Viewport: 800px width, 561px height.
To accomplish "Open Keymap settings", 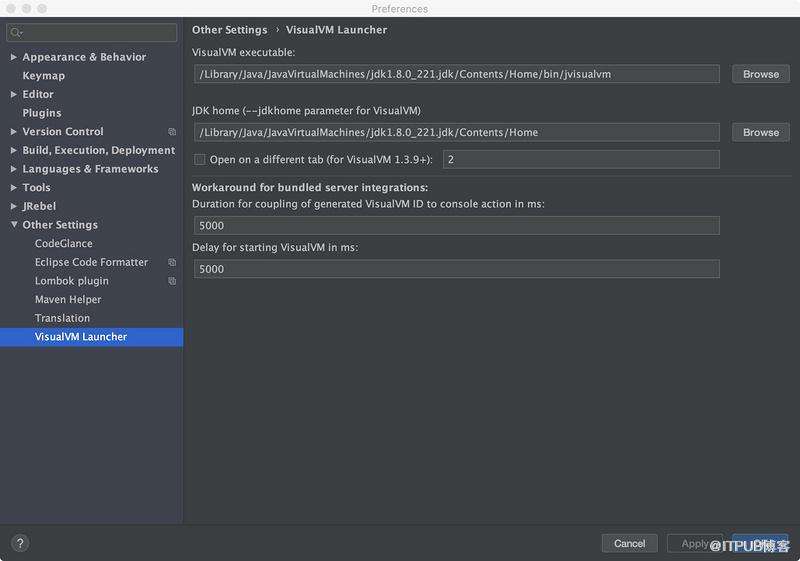I will pyautogui.click(x=43, y=75).
